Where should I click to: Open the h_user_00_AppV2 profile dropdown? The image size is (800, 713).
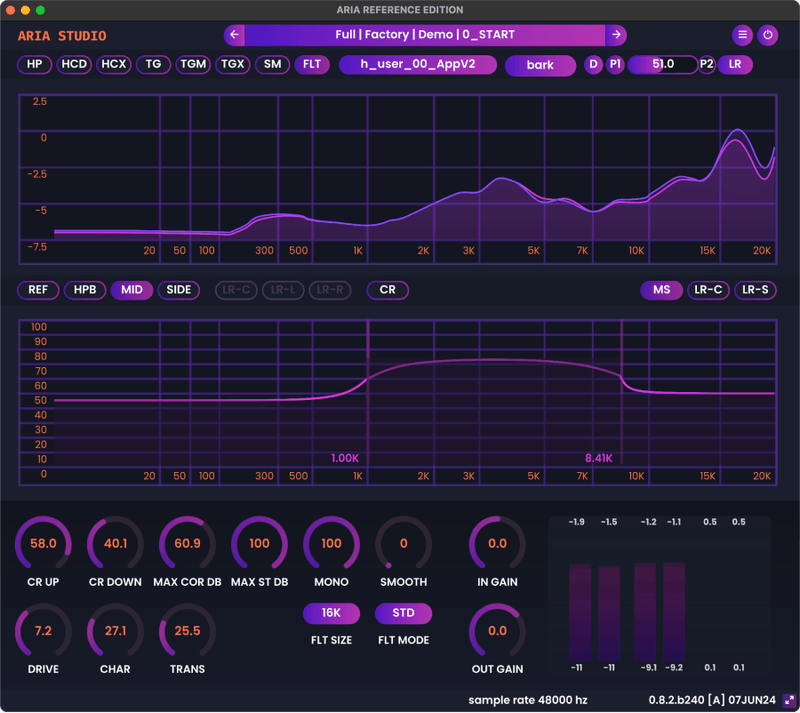[418, 64]
